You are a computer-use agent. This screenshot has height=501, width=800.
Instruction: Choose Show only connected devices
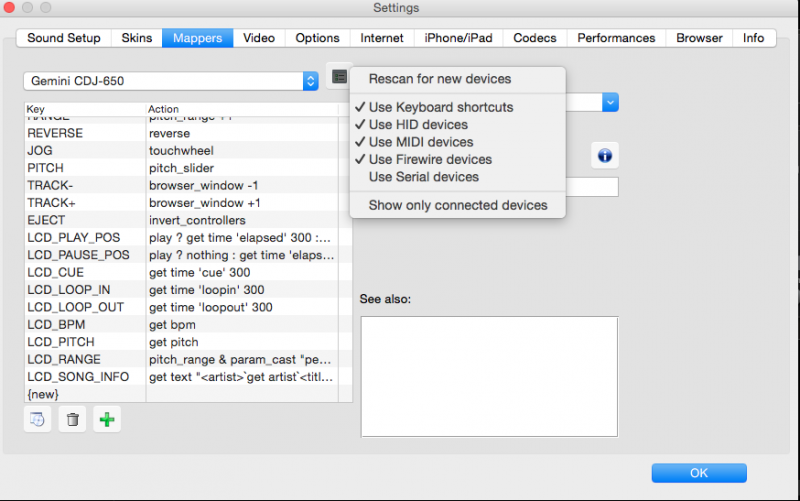coord(457,205)
